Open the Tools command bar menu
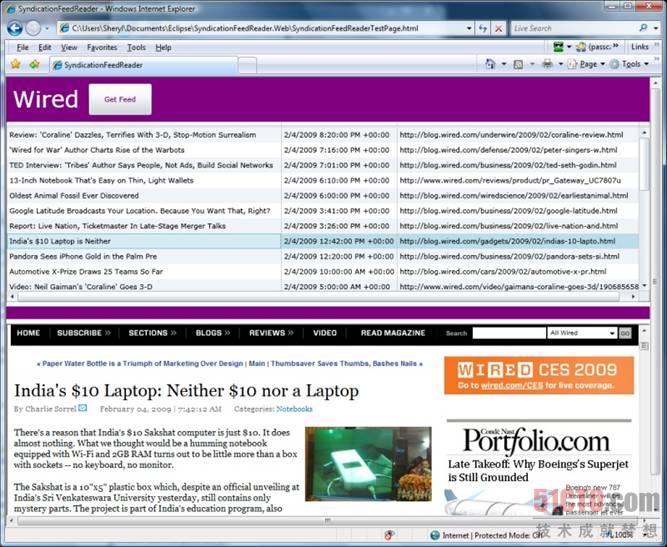Screen dimensions: 667x547 pyautogui.click(x=630, y=64)
